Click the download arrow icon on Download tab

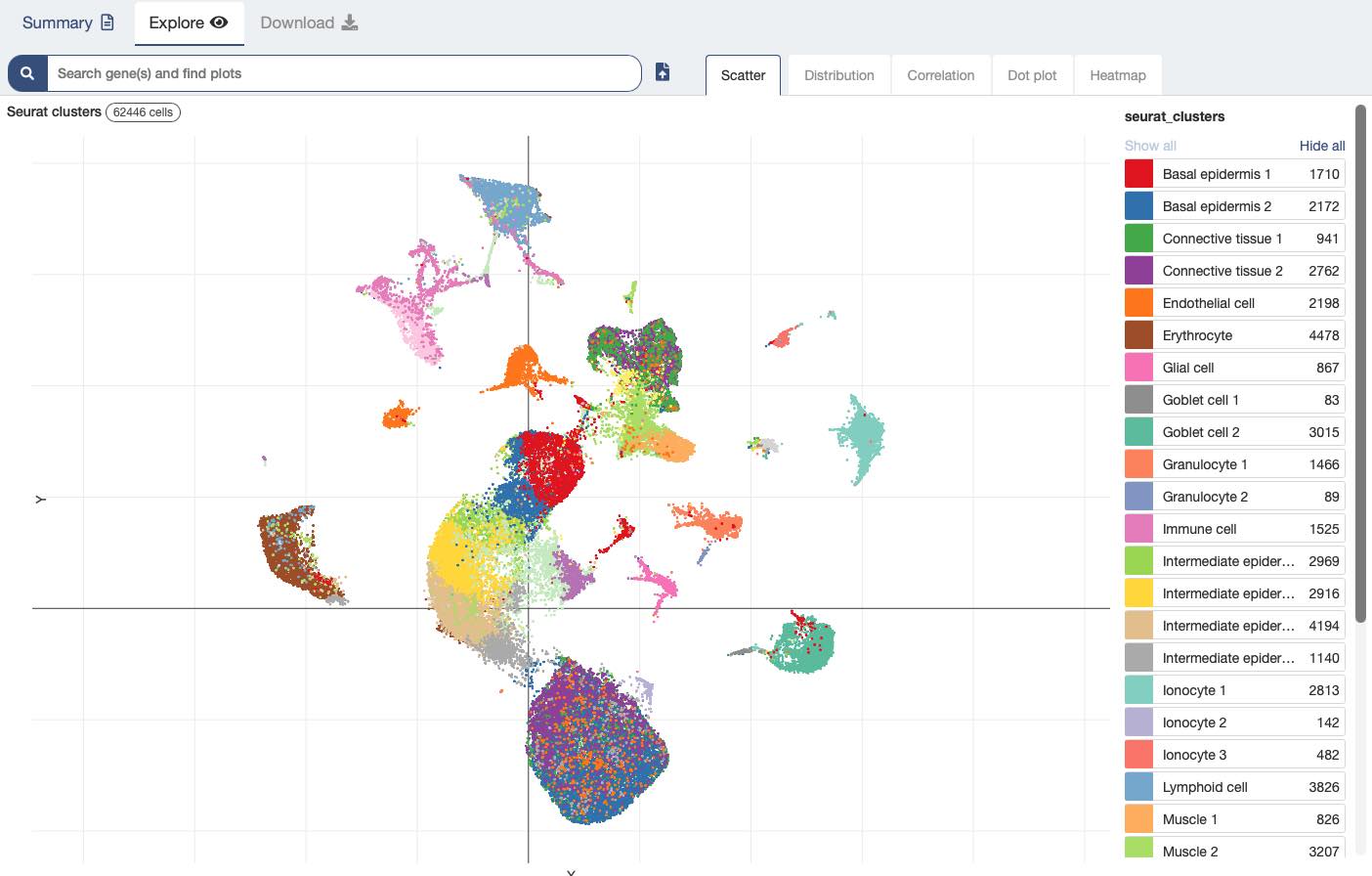(x=350, y=22)
